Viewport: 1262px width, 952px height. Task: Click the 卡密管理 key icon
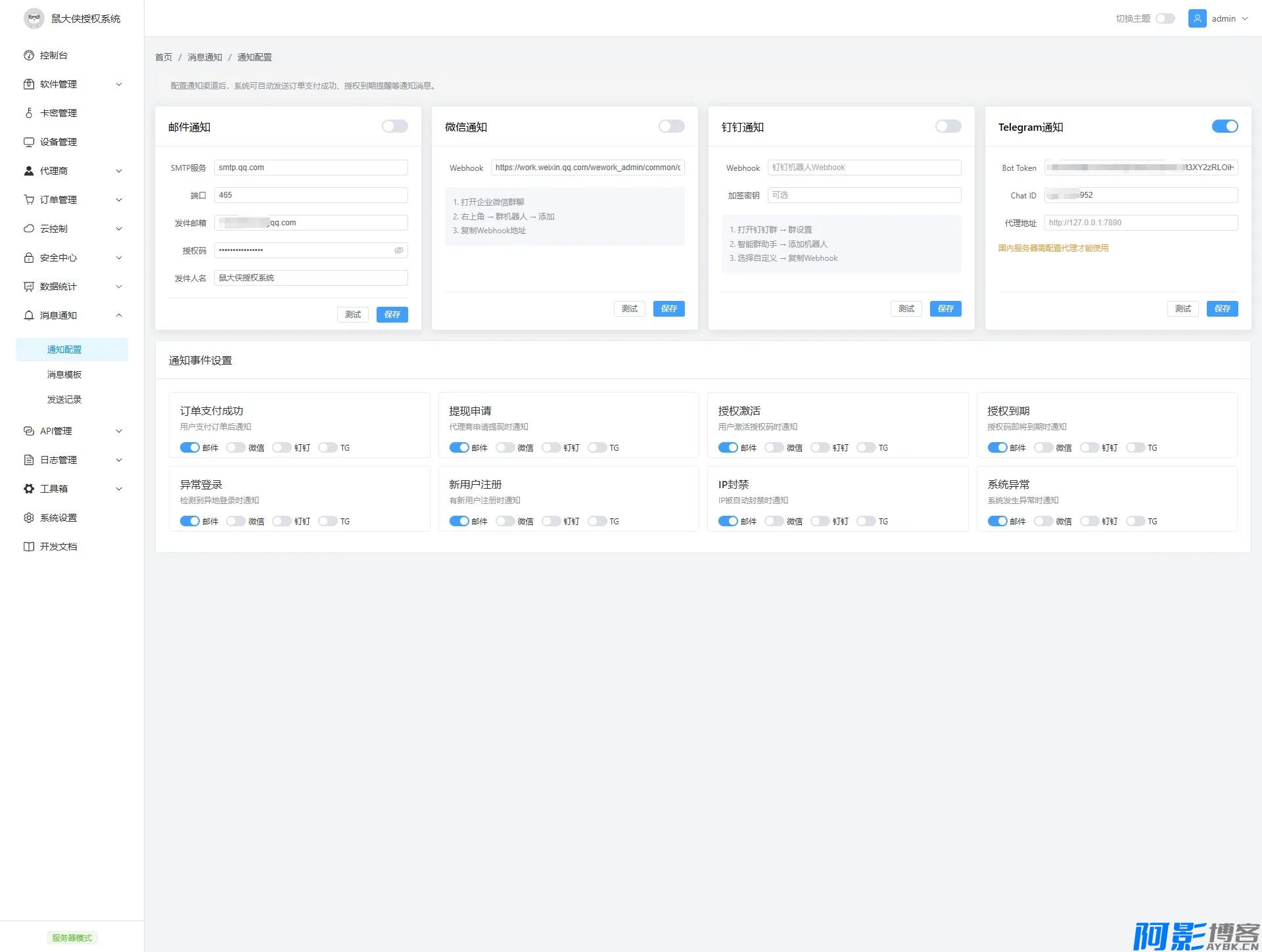[29, 113]
